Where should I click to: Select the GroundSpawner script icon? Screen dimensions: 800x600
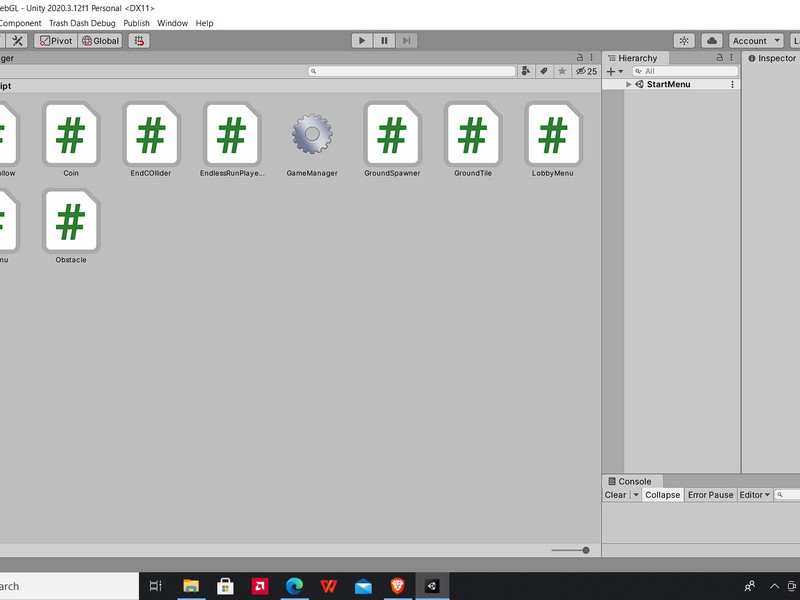click(x=392, y=134)
